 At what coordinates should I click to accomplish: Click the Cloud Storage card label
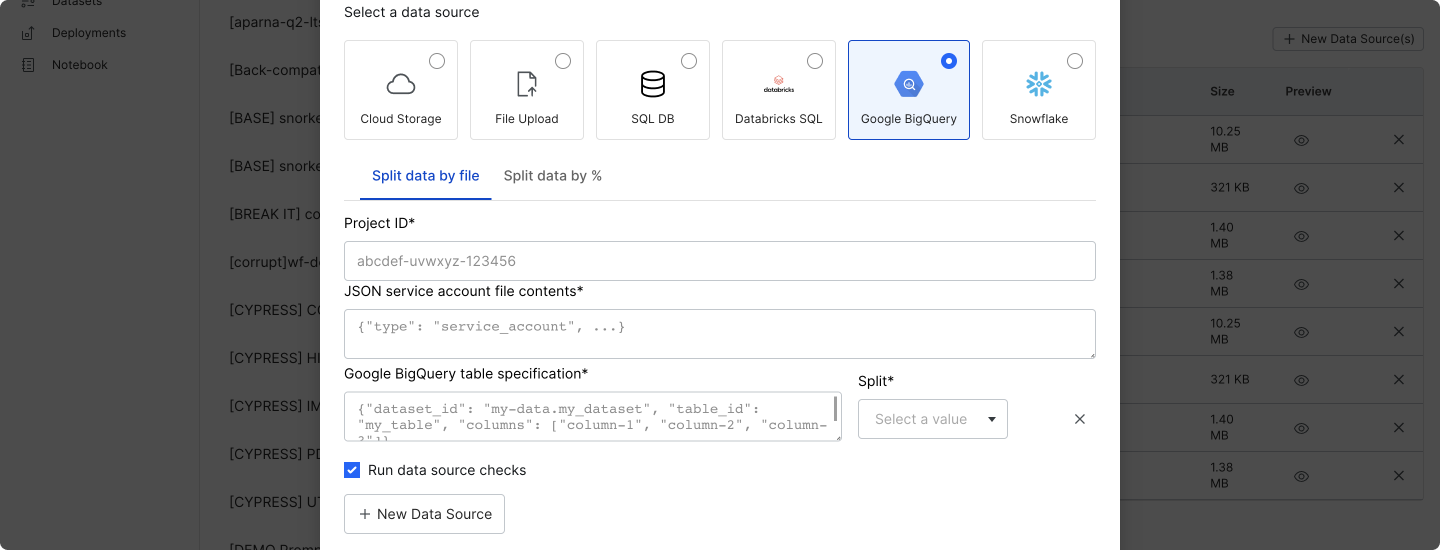[401, 119]
